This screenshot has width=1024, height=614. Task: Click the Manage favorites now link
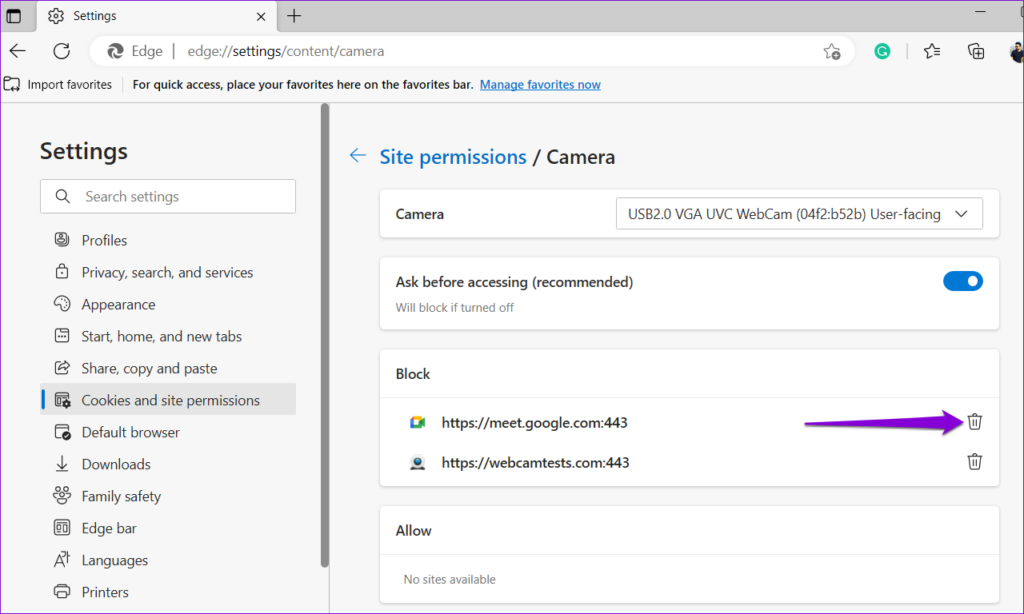click(540, 84)
